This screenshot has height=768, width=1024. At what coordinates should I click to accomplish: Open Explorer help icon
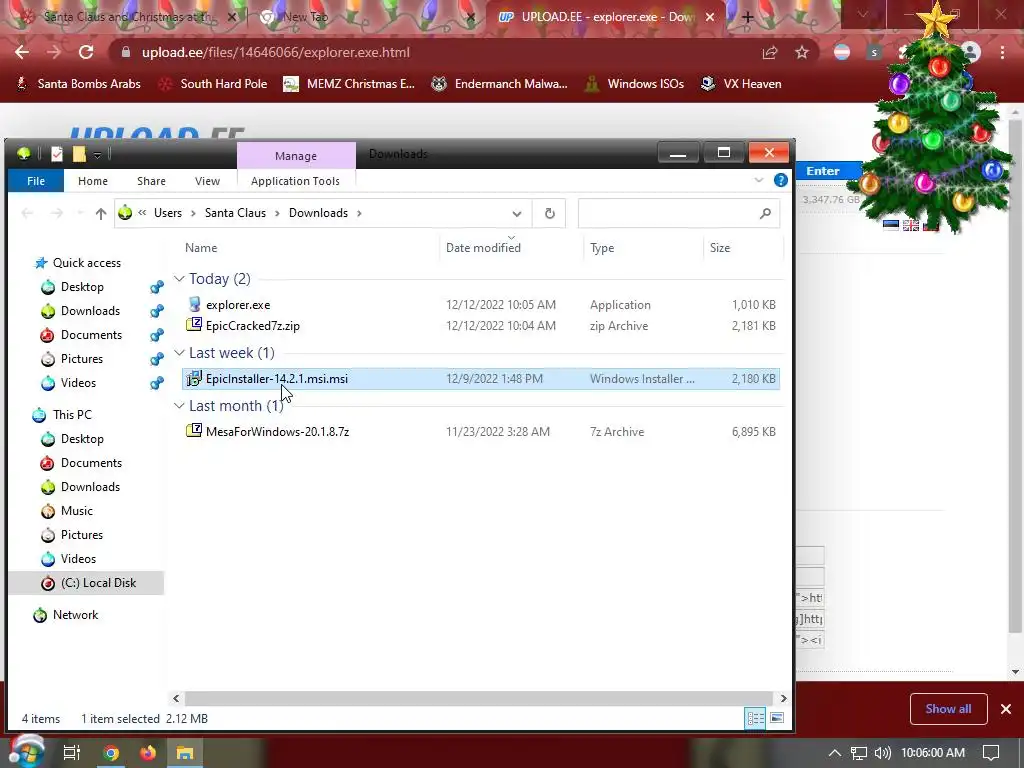(780, 180)
